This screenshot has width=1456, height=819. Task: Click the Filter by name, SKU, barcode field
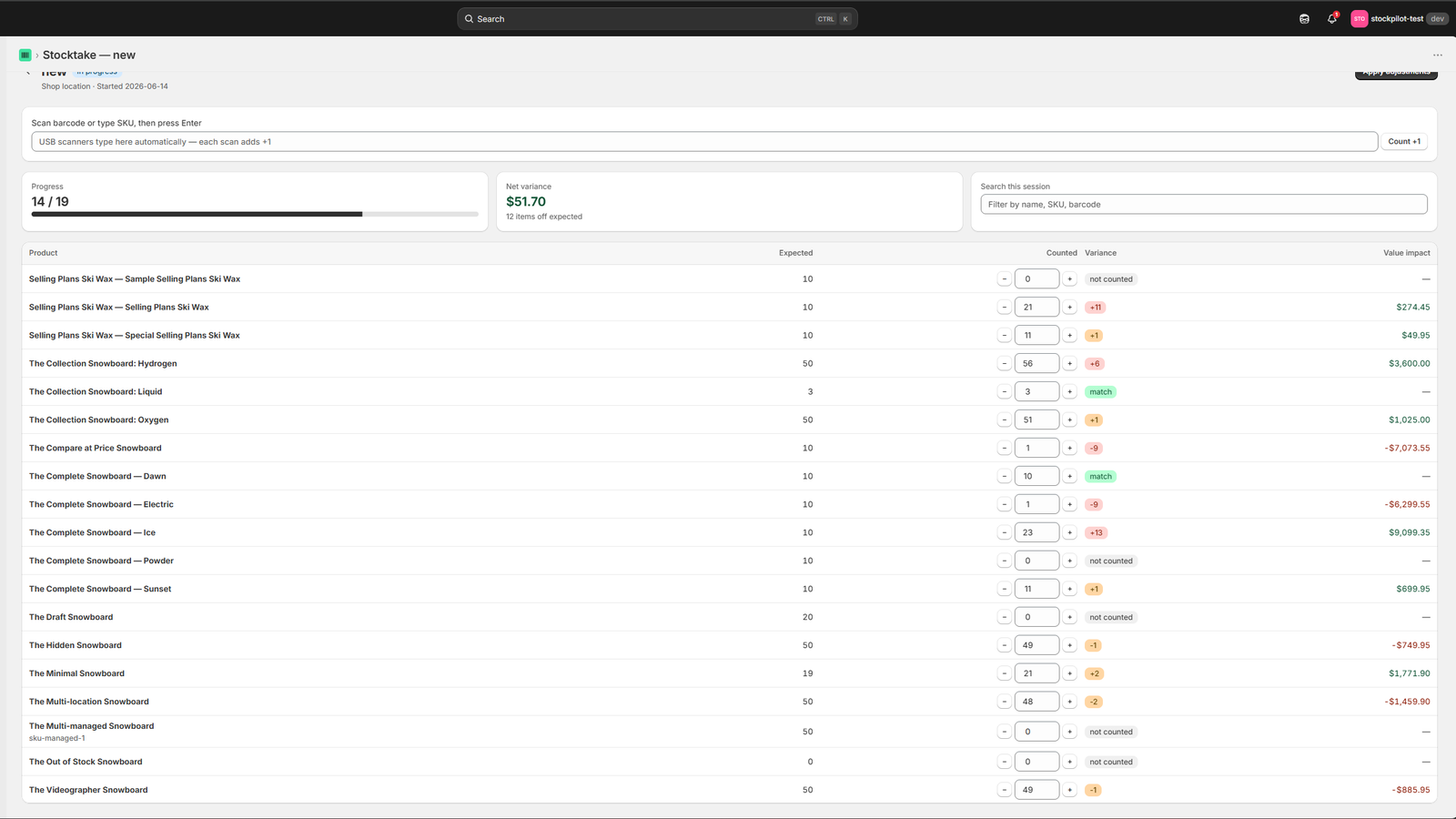tap(1204, 204)
